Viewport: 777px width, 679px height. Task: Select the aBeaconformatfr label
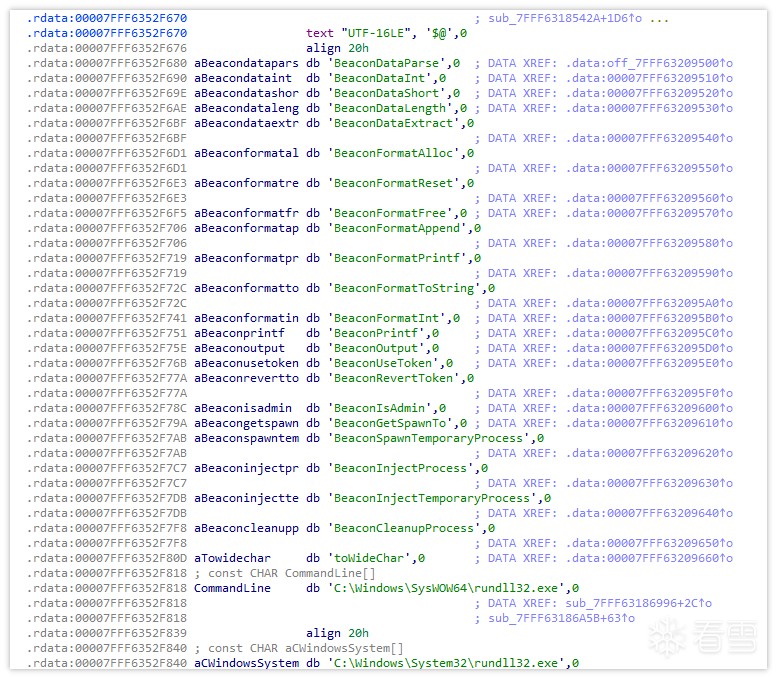click(246, 213)
